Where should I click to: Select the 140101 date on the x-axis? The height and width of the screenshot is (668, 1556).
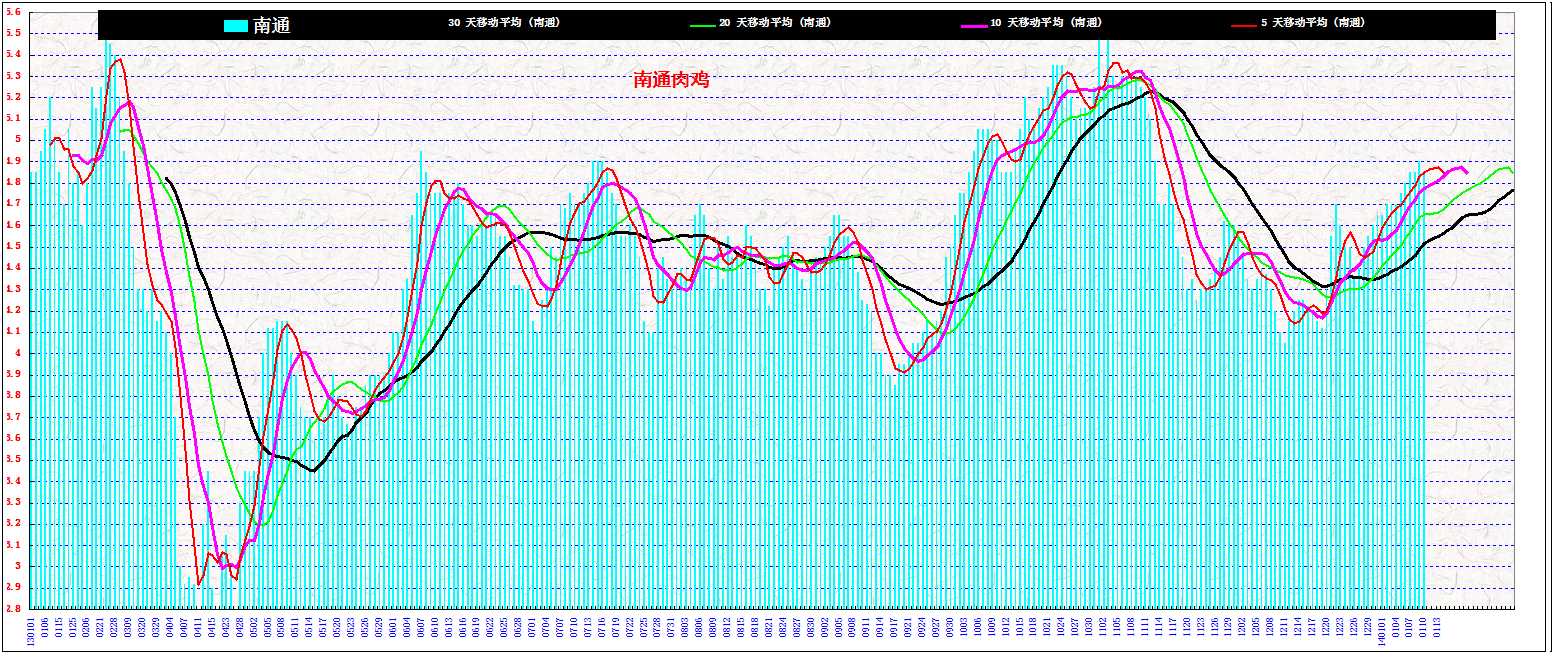1381,630
